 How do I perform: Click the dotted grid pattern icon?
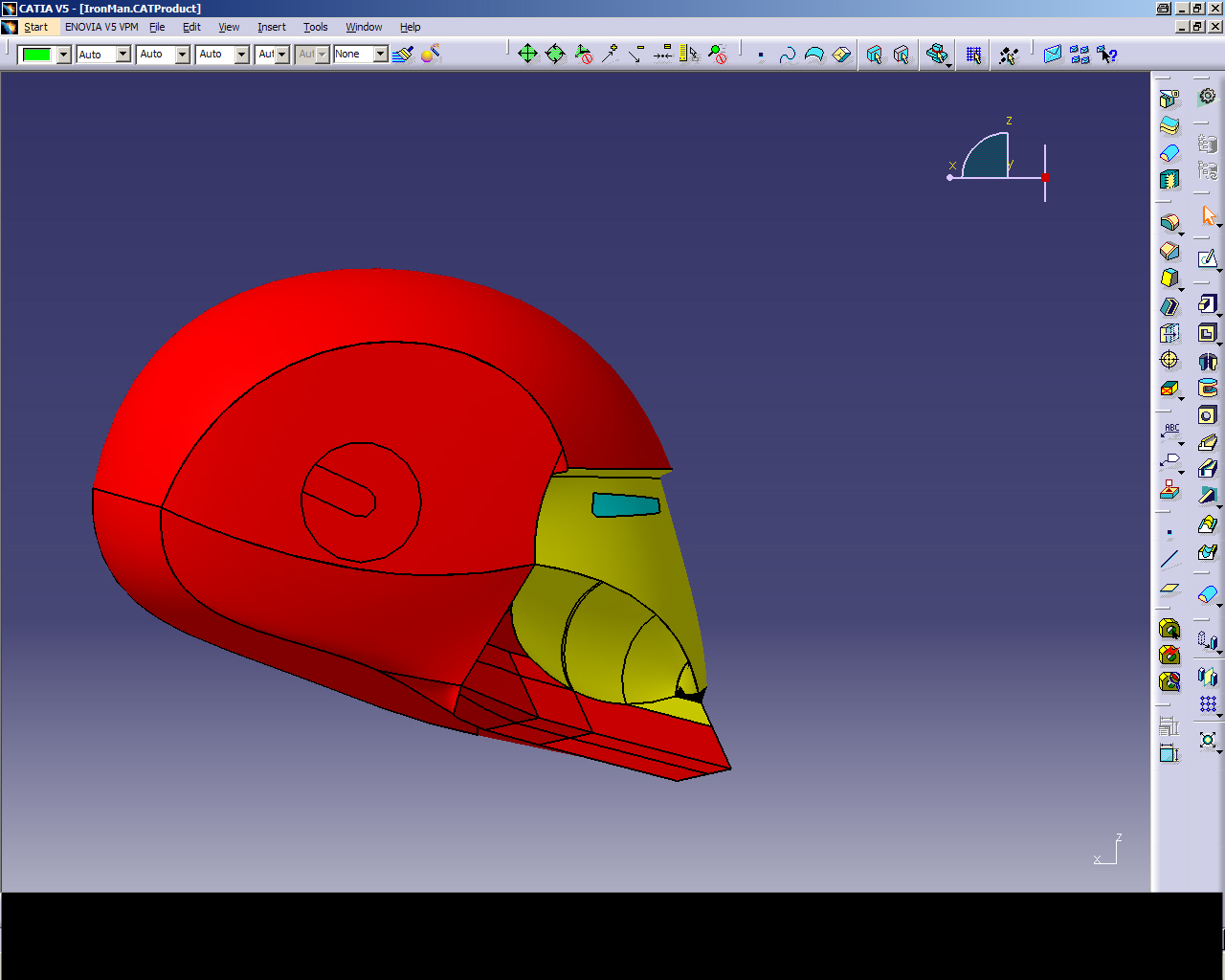pyautogui.click(x=1208, y=704)
